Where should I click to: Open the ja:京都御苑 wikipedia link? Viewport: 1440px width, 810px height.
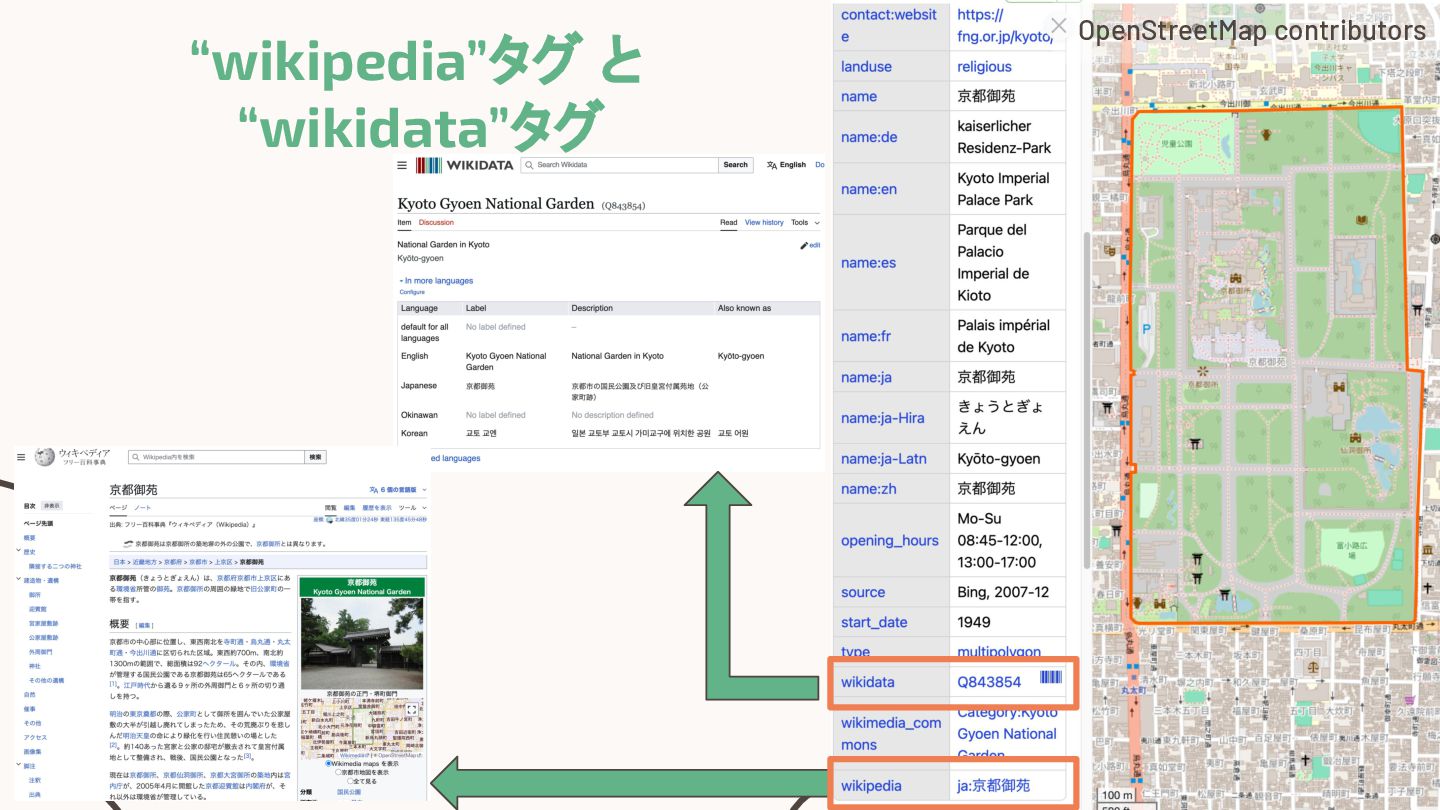[993, 785]
